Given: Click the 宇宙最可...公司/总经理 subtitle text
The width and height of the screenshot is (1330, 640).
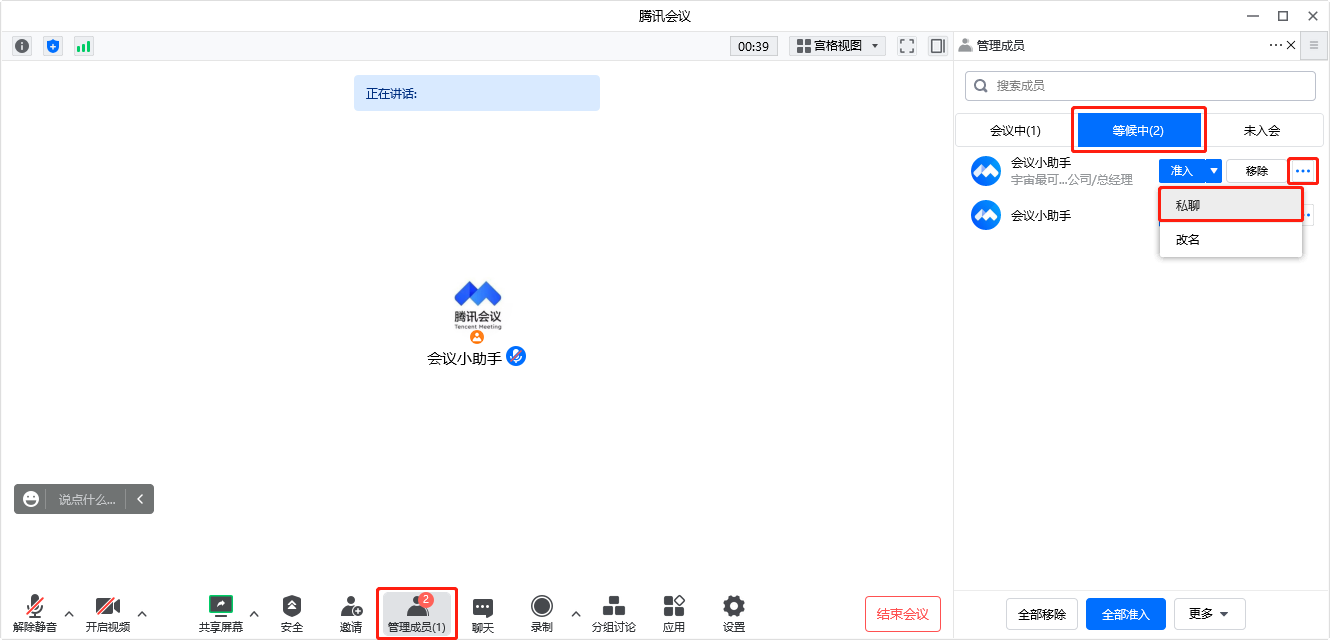Looking at the screenshot, I should point(1072,180).
